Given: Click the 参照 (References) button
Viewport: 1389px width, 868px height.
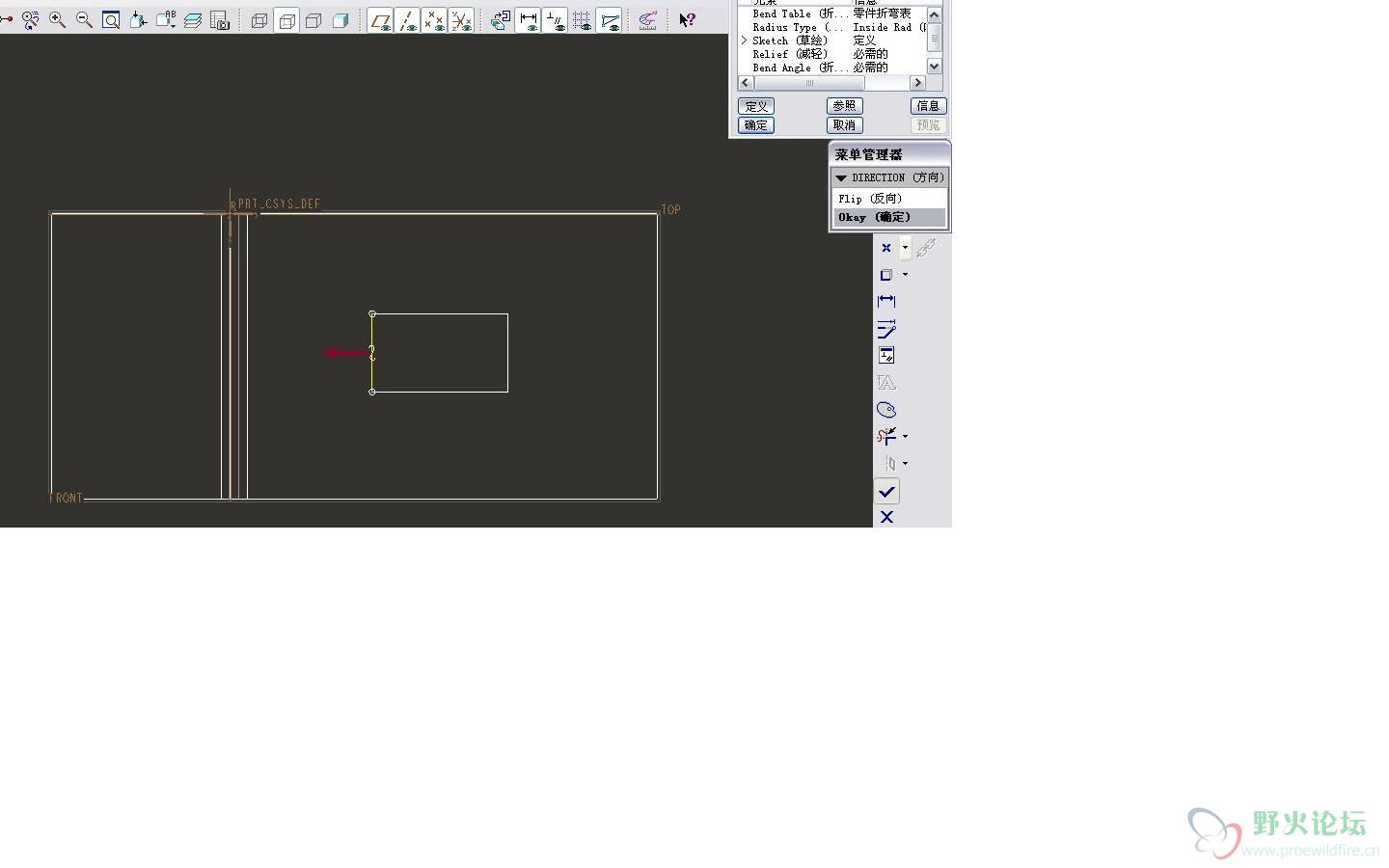Looking at the screenshot, I should [844, 106].
